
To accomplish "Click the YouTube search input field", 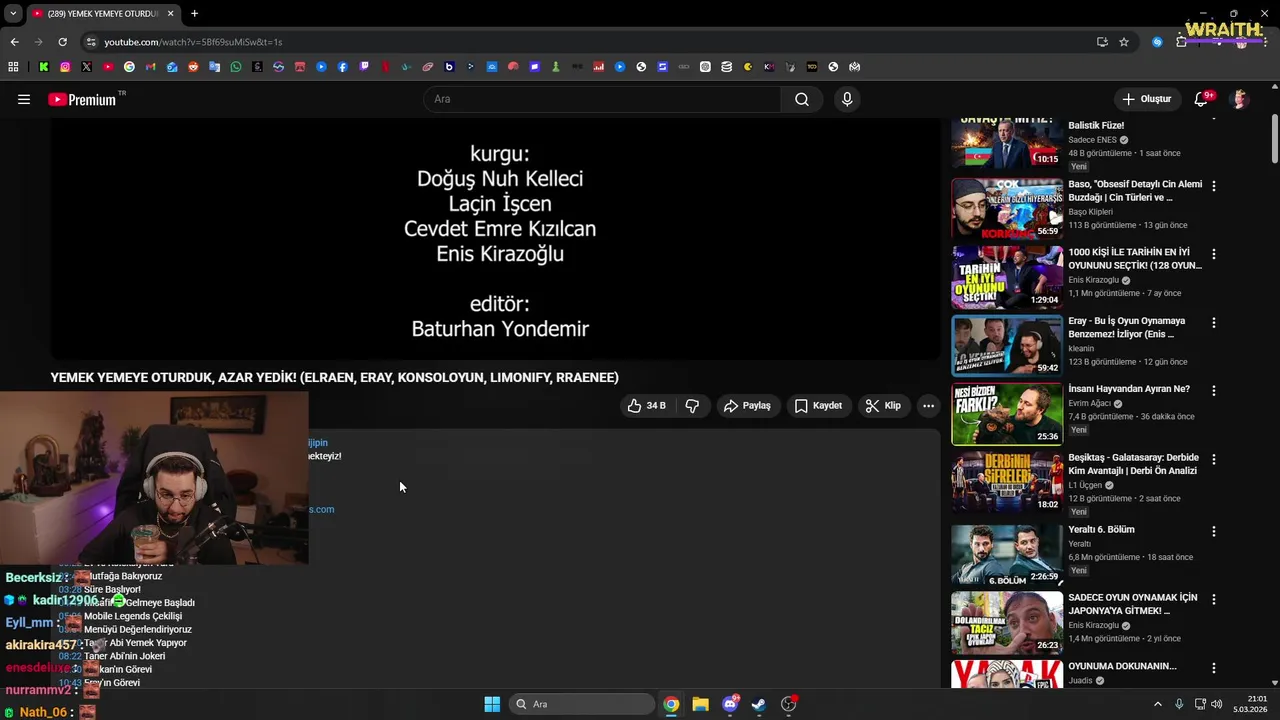I will coord(602,99).
